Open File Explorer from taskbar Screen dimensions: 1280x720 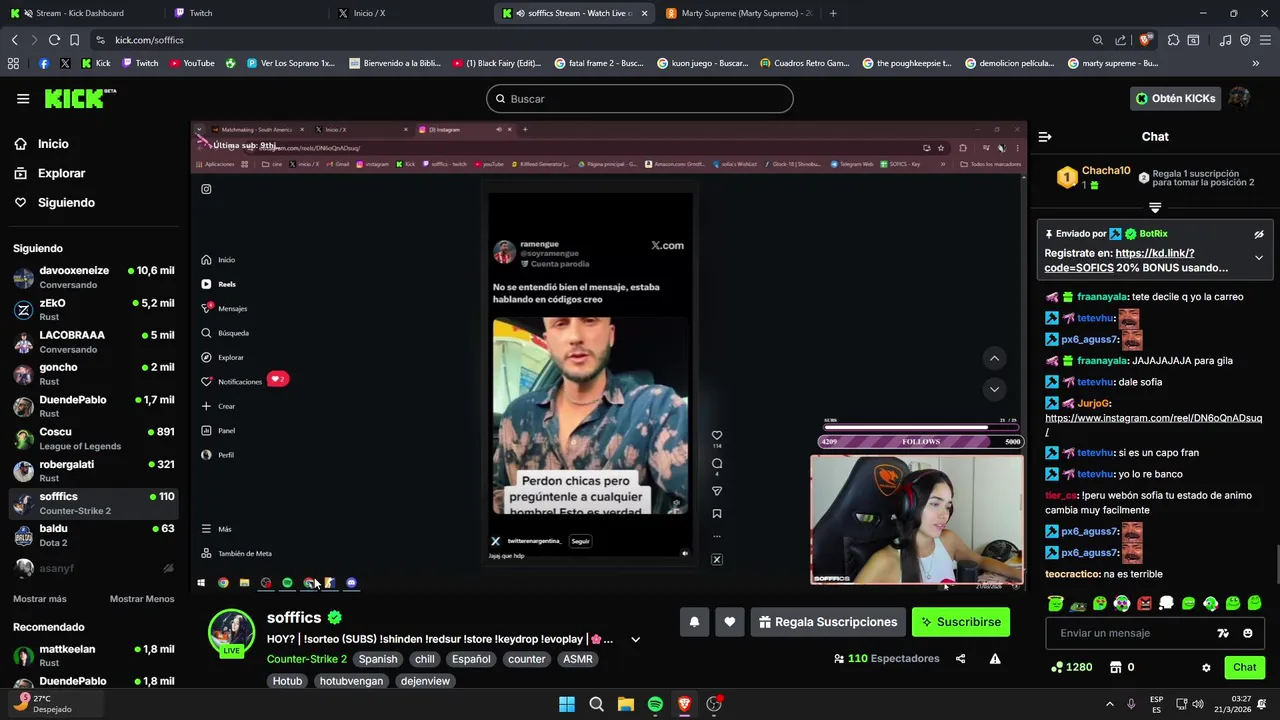point(626,704)
